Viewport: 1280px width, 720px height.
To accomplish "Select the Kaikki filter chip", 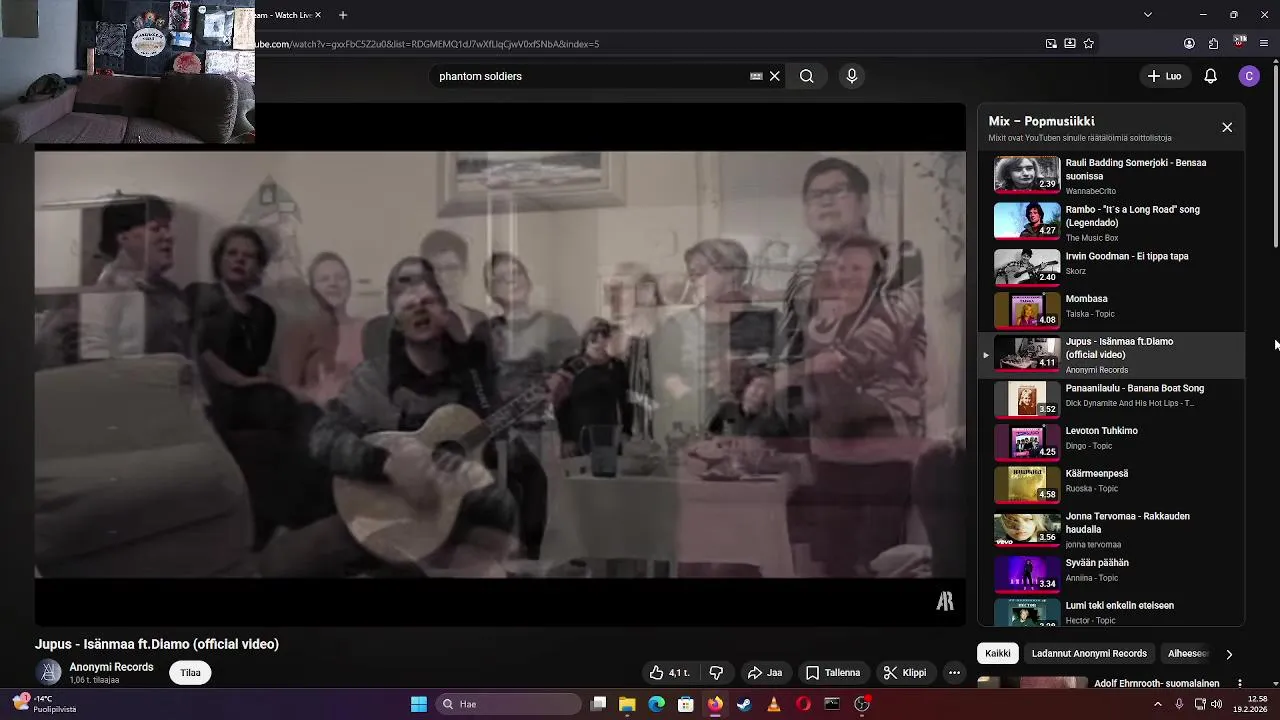I will (x=998, y=654).
